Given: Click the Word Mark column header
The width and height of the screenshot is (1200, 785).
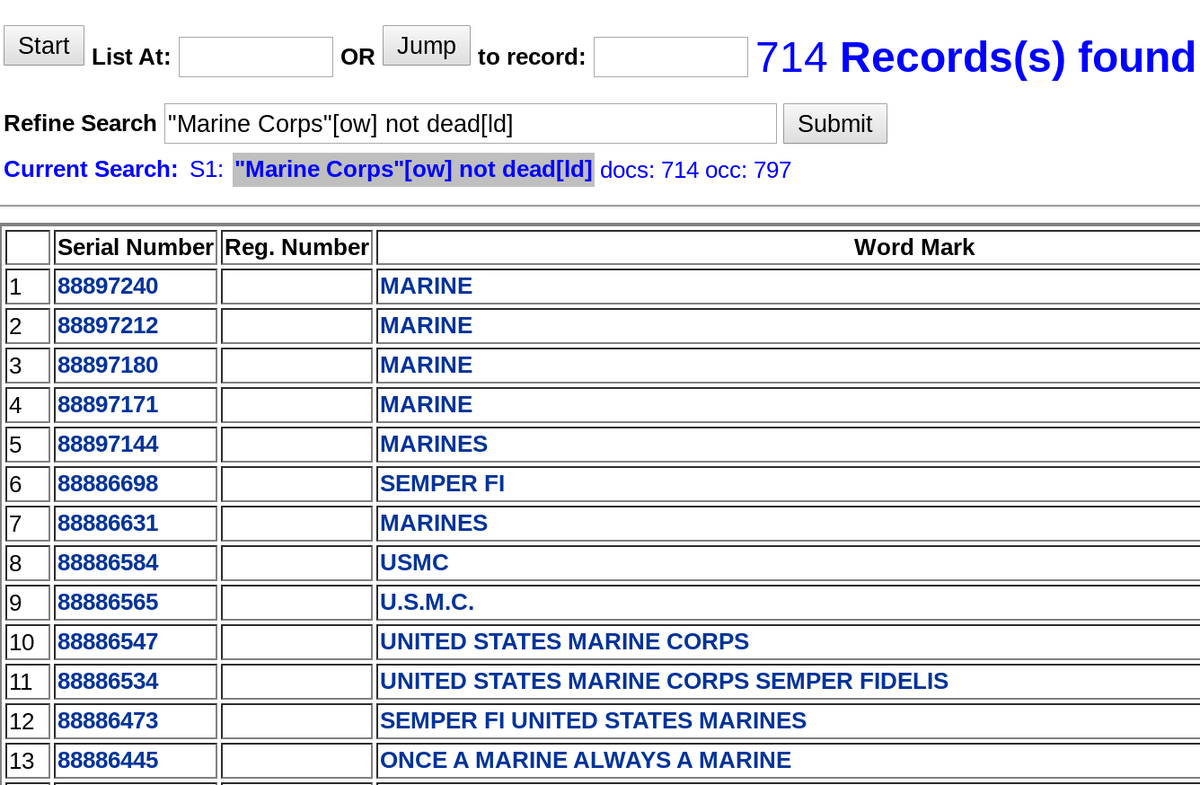Looking at the screenshot, I should click(914, 247).
